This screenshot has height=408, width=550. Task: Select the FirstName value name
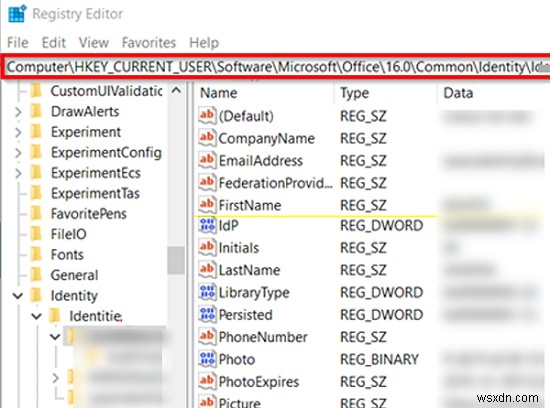250,205
